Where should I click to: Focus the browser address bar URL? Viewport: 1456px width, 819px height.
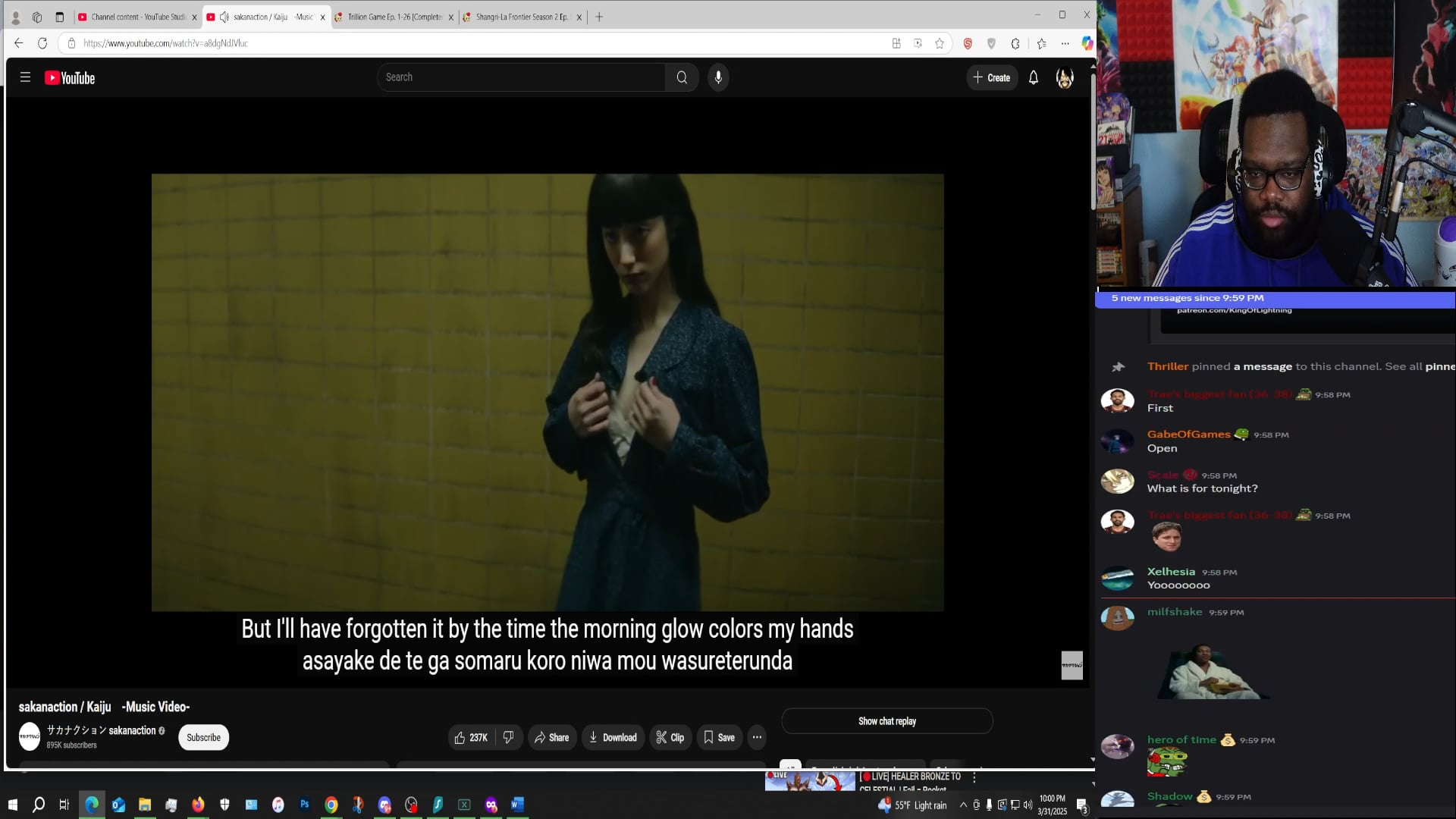[x=166, y=43]
